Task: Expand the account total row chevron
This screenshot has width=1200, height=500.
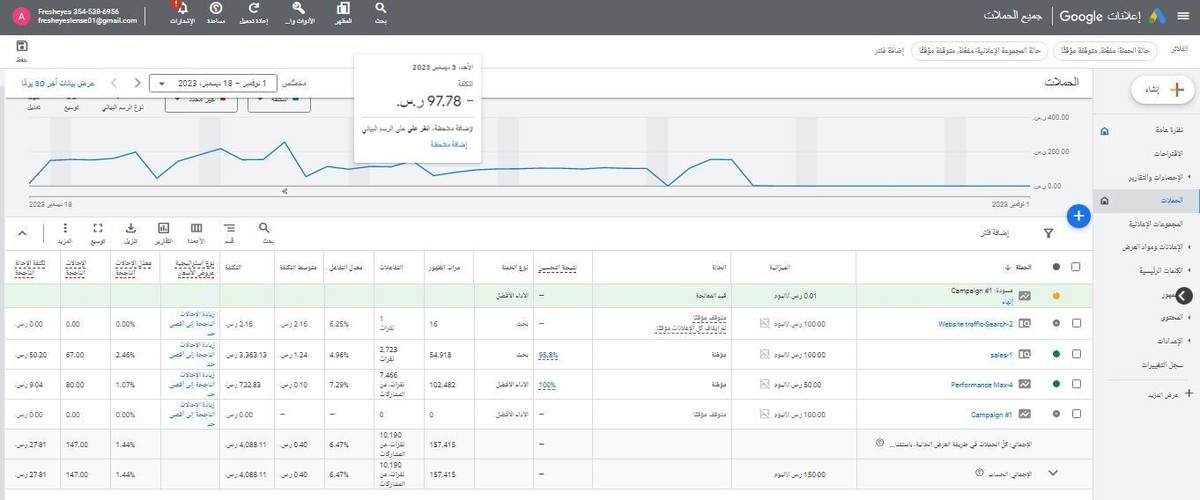Action: 1051,472
